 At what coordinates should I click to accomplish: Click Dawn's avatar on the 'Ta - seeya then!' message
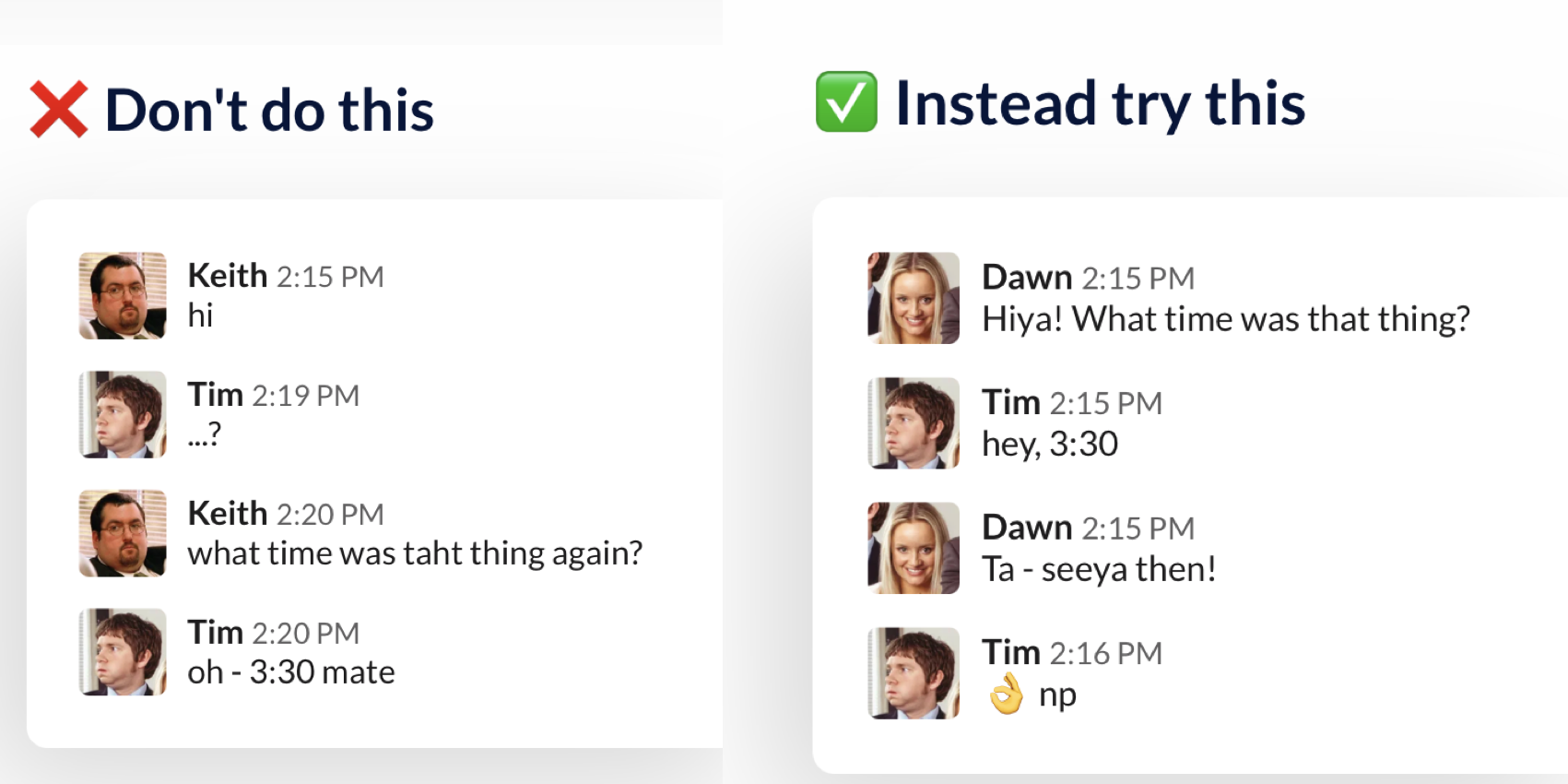914,548
